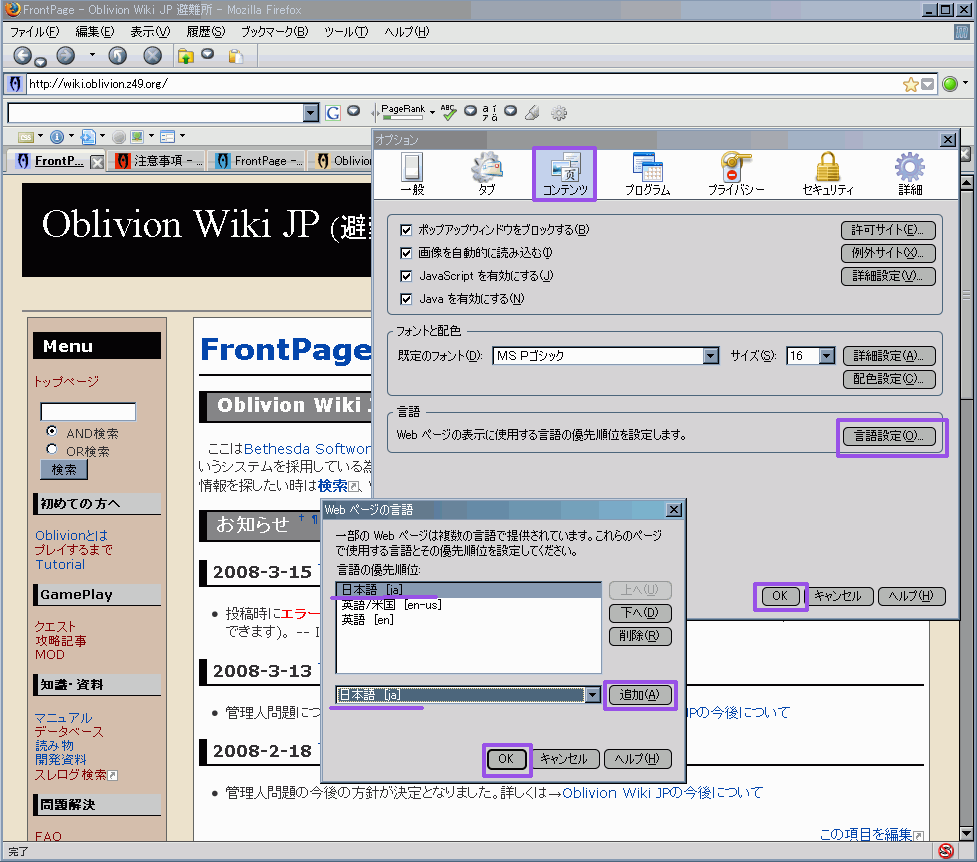Click the browser stop button
Screen dimensions: 977x862
[152, 56]
